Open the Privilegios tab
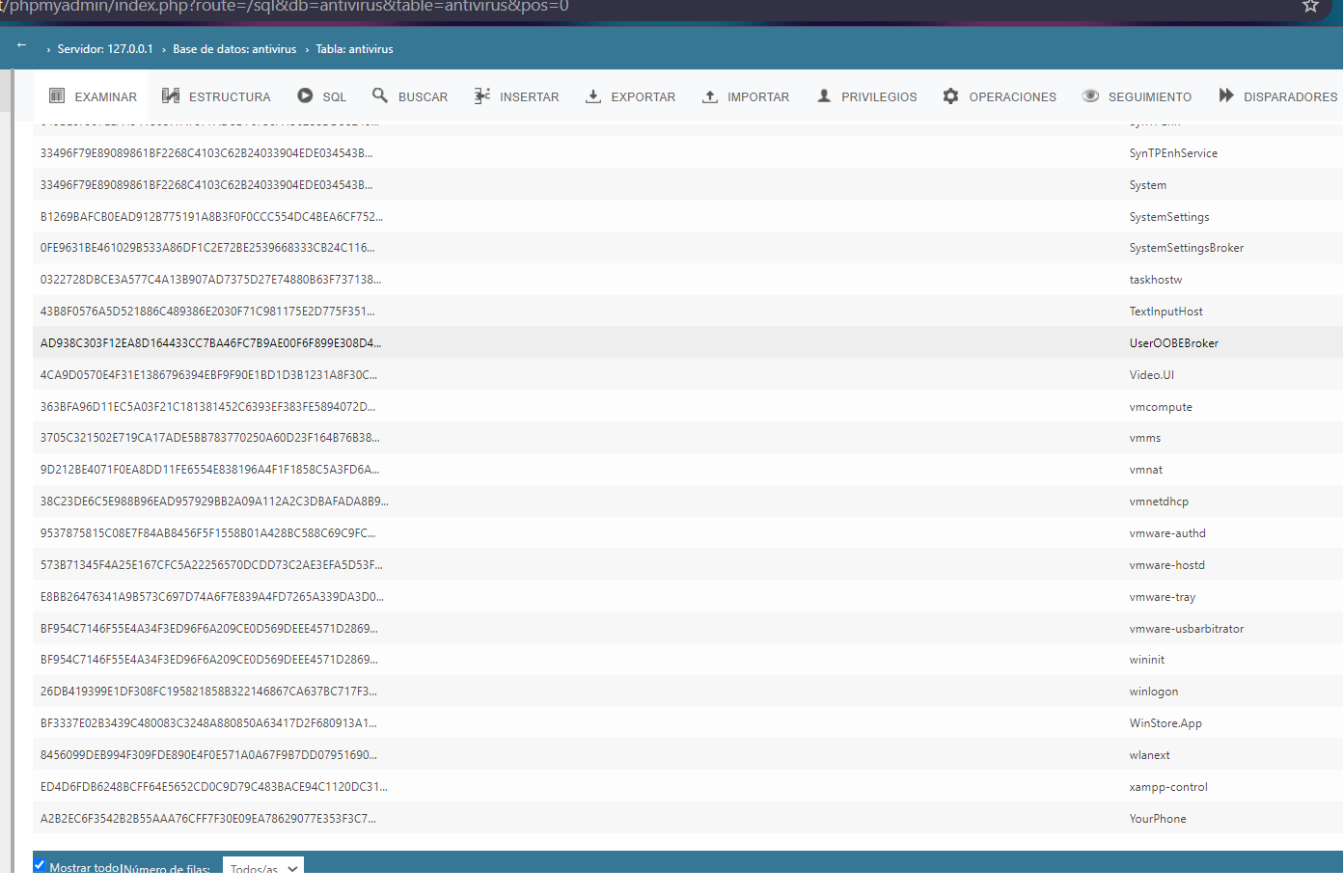The width and height of the screenshot is (1343, 896). [x=867, y=96]
